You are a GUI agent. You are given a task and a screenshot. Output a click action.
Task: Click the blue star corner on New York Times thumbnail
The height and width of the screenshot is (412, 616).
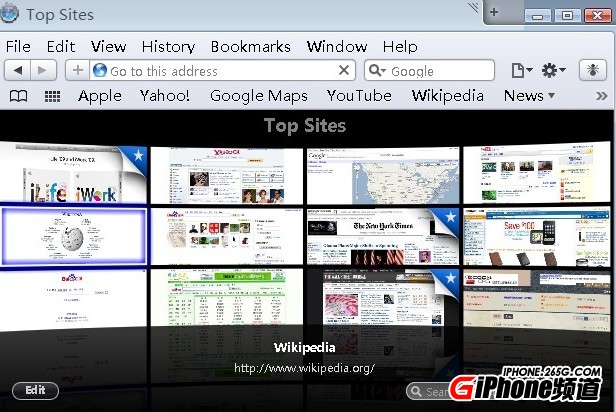pyautogui.click(x=448, y=218)
